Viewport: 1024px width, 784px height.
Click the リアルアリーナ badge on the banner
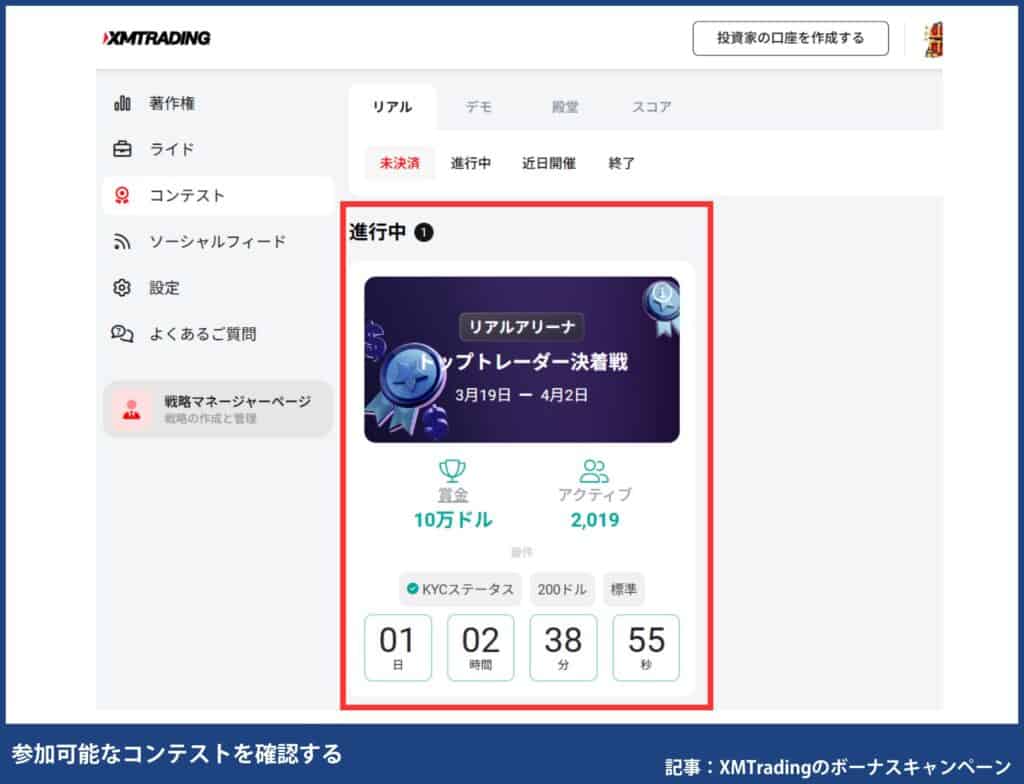pos(522,327)
